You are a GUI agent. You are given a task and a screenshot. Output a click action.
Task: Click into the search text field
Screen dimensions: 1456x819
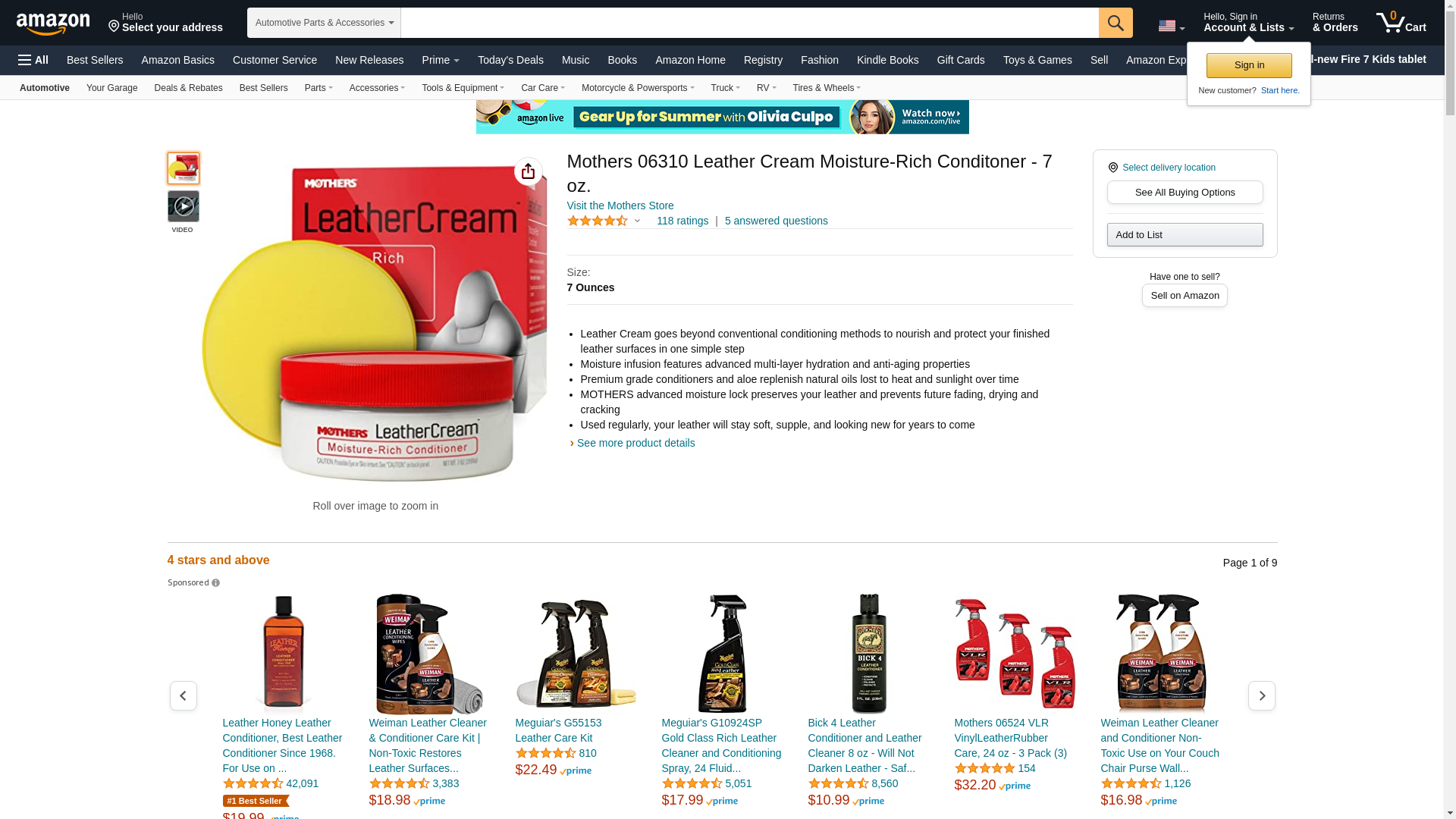(x=749, y=23)
